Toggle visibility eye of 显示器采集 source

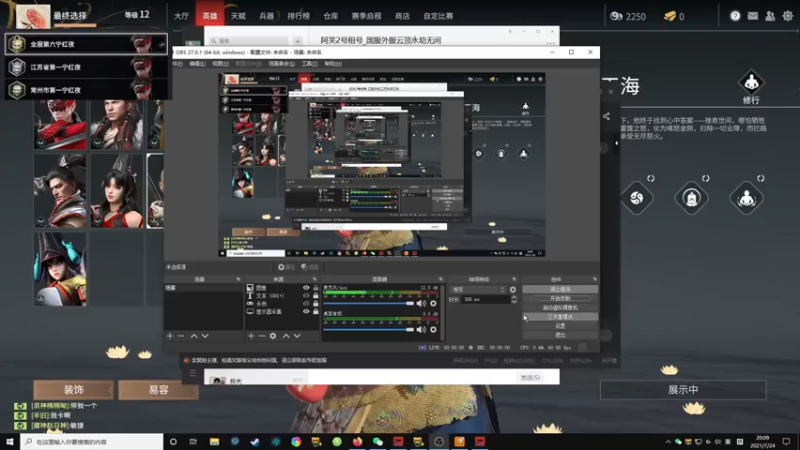306,311
